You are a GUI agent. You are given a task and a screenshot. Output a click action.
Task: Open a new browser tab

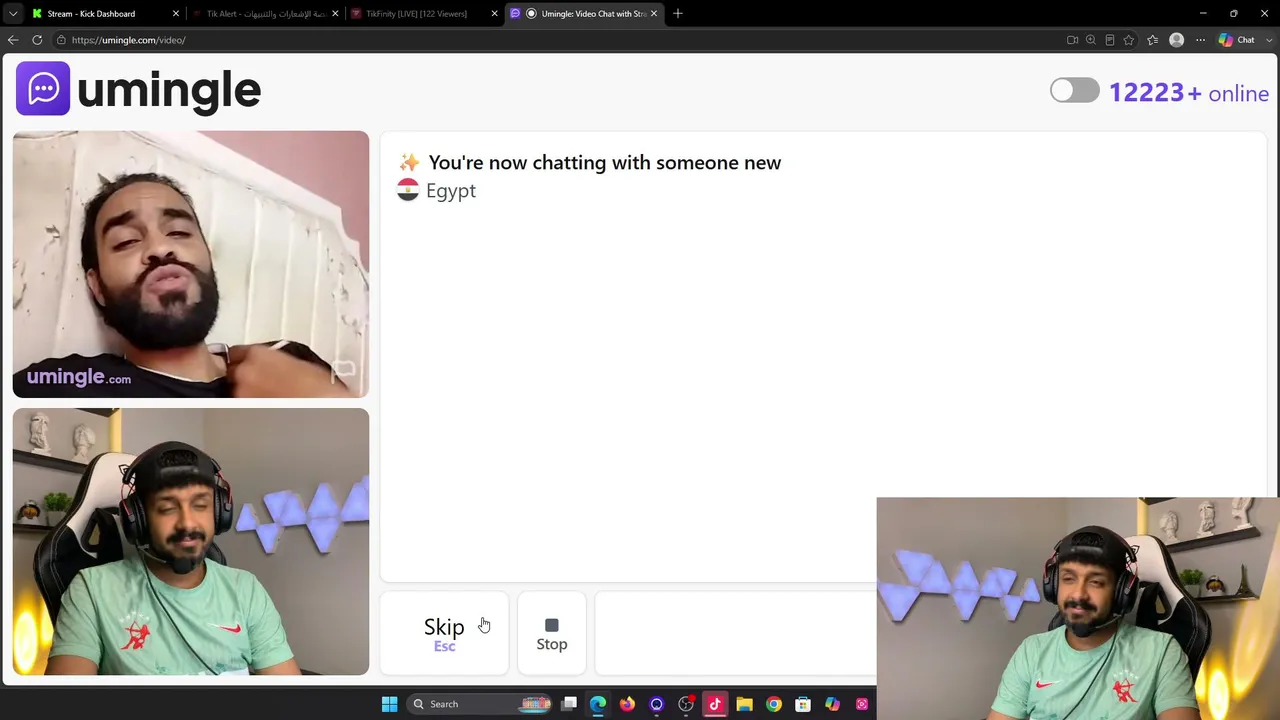click(x=678, y=14)
